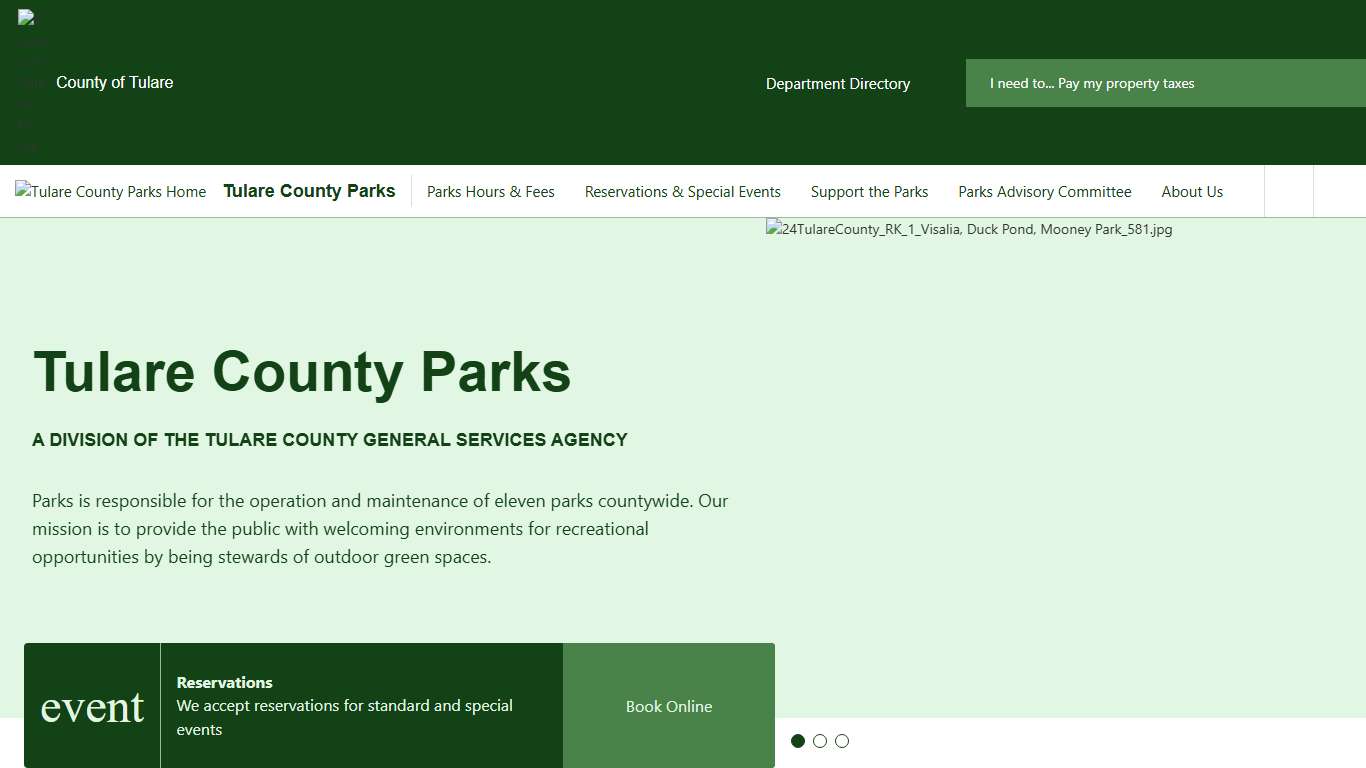This screenshot has width=1366, height=768.
Task: Click the event calendar graphic panel
Action: tap(91, 705)
